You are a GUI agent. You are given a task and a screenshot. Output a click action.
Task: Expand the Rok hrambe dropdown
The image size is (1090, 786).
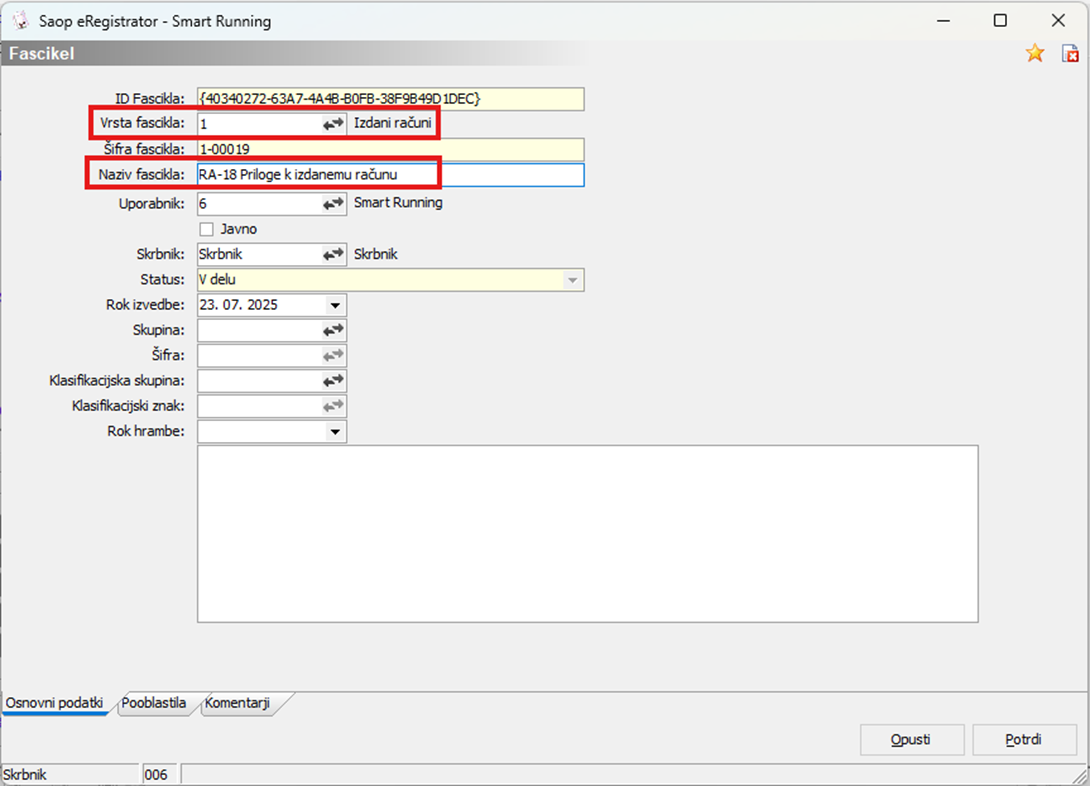tap(335, 432)
